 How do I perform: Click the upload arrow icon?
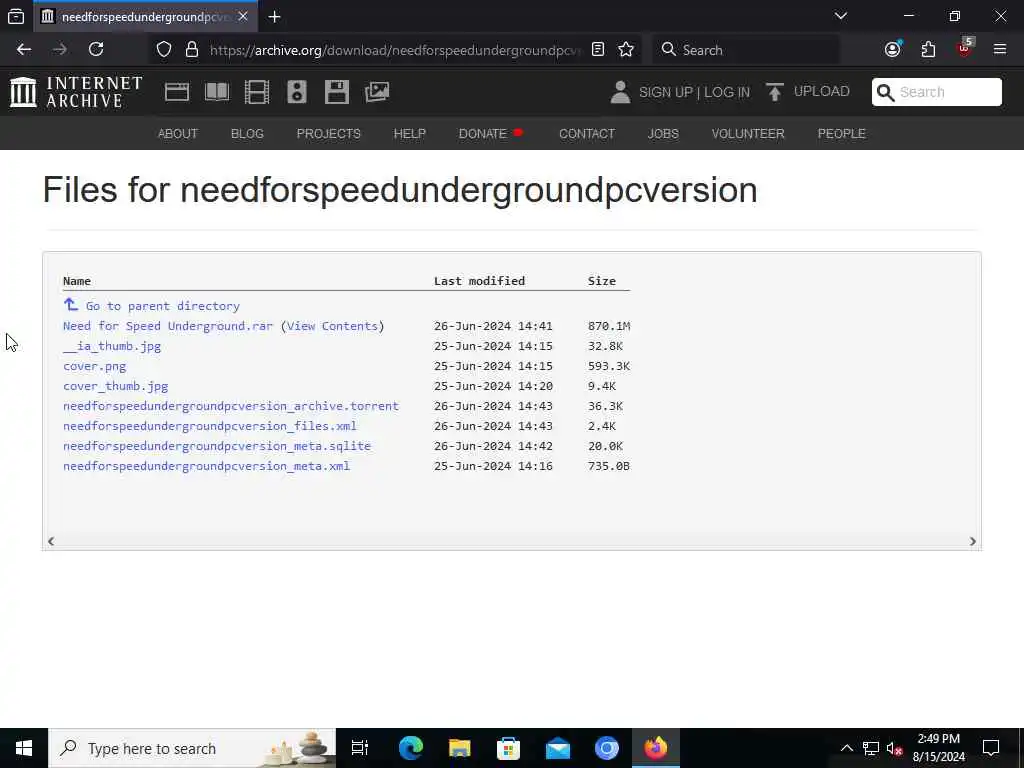click(775, 92)
